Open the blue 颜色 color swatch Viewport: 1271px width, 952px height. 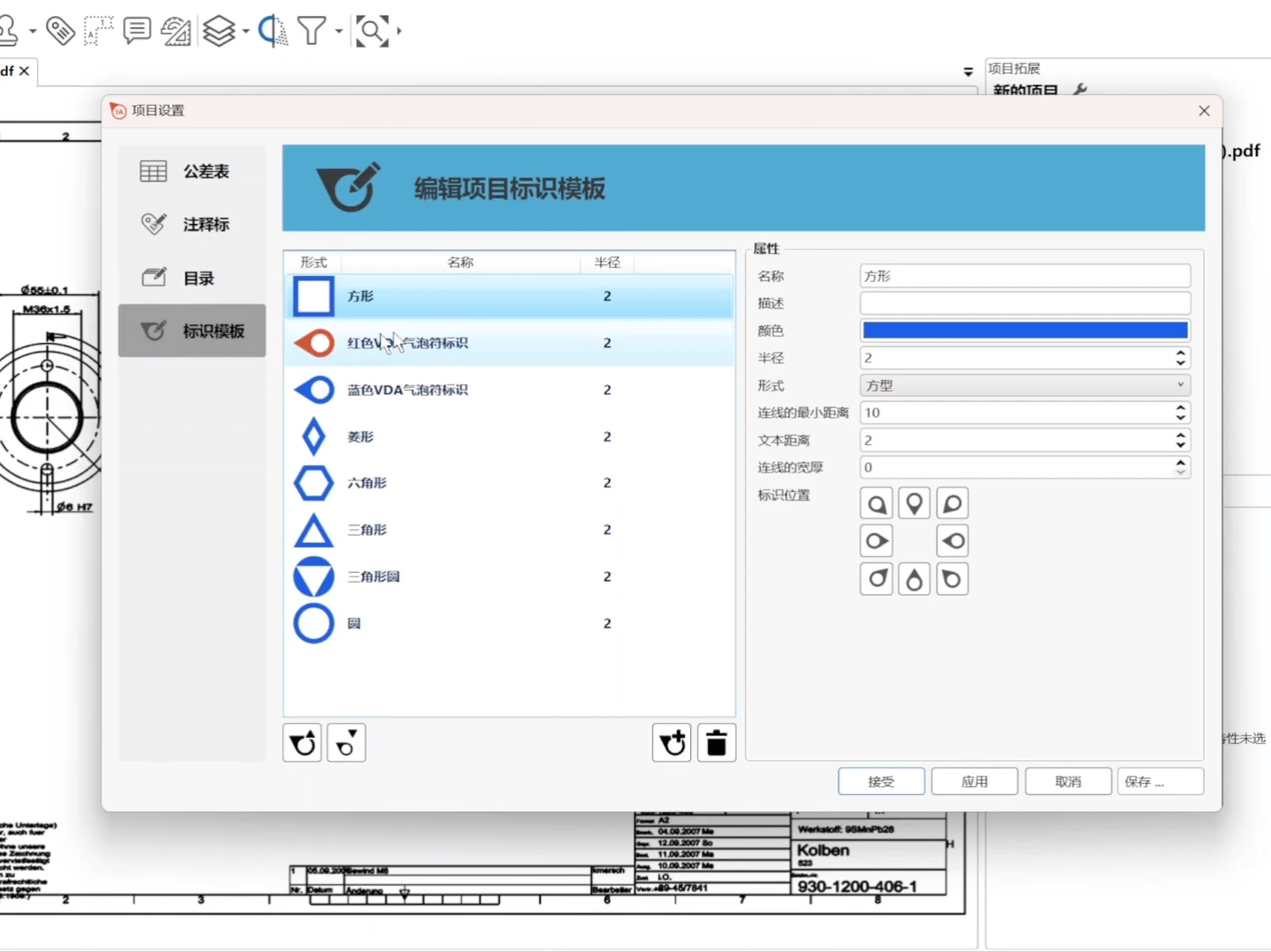[x=1024, y=331]
